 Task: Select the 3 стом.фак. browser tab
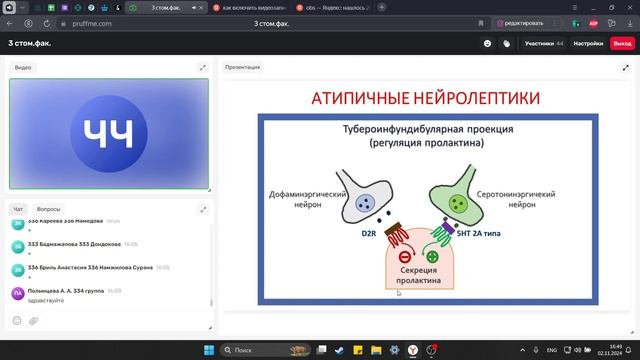pos(166,8)
